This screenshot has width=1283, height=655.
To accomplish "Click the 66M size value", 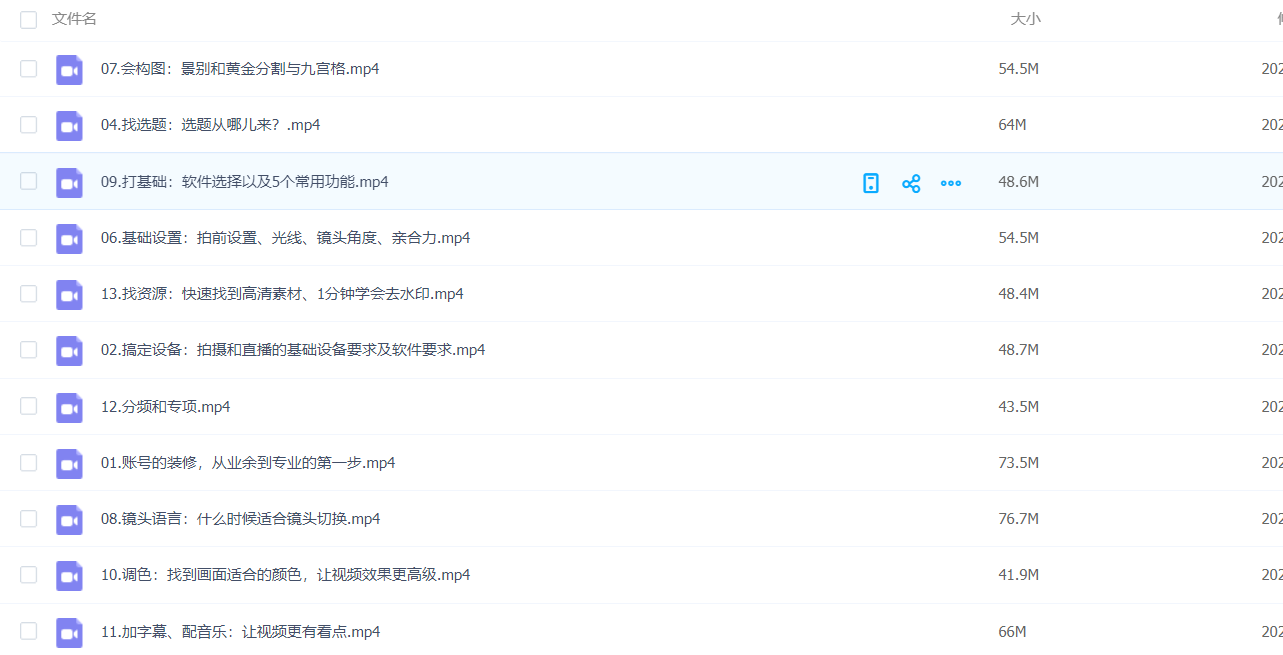I will [x=1012, y=632].
